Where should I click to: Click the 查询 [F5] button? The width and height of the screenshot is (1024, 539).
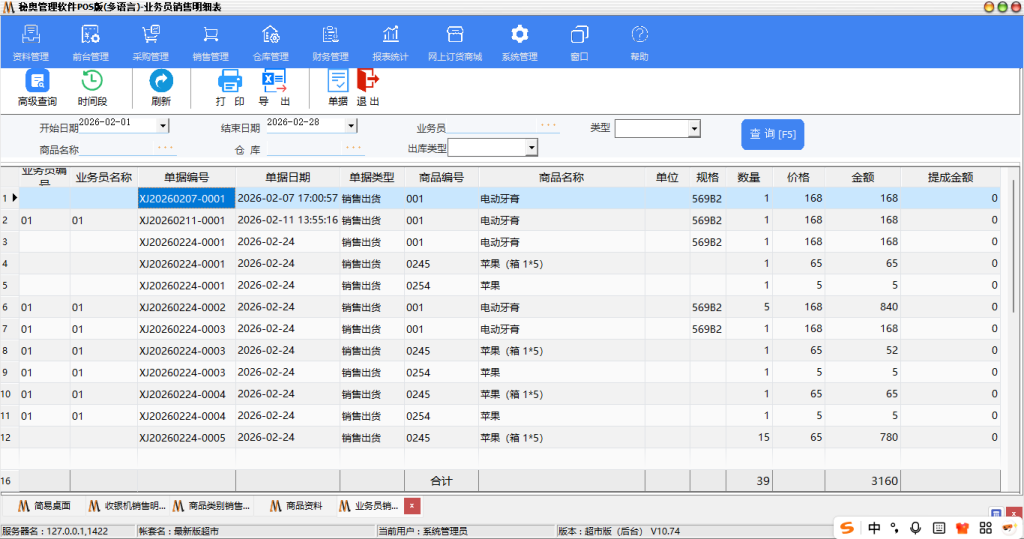pos(772,134)
